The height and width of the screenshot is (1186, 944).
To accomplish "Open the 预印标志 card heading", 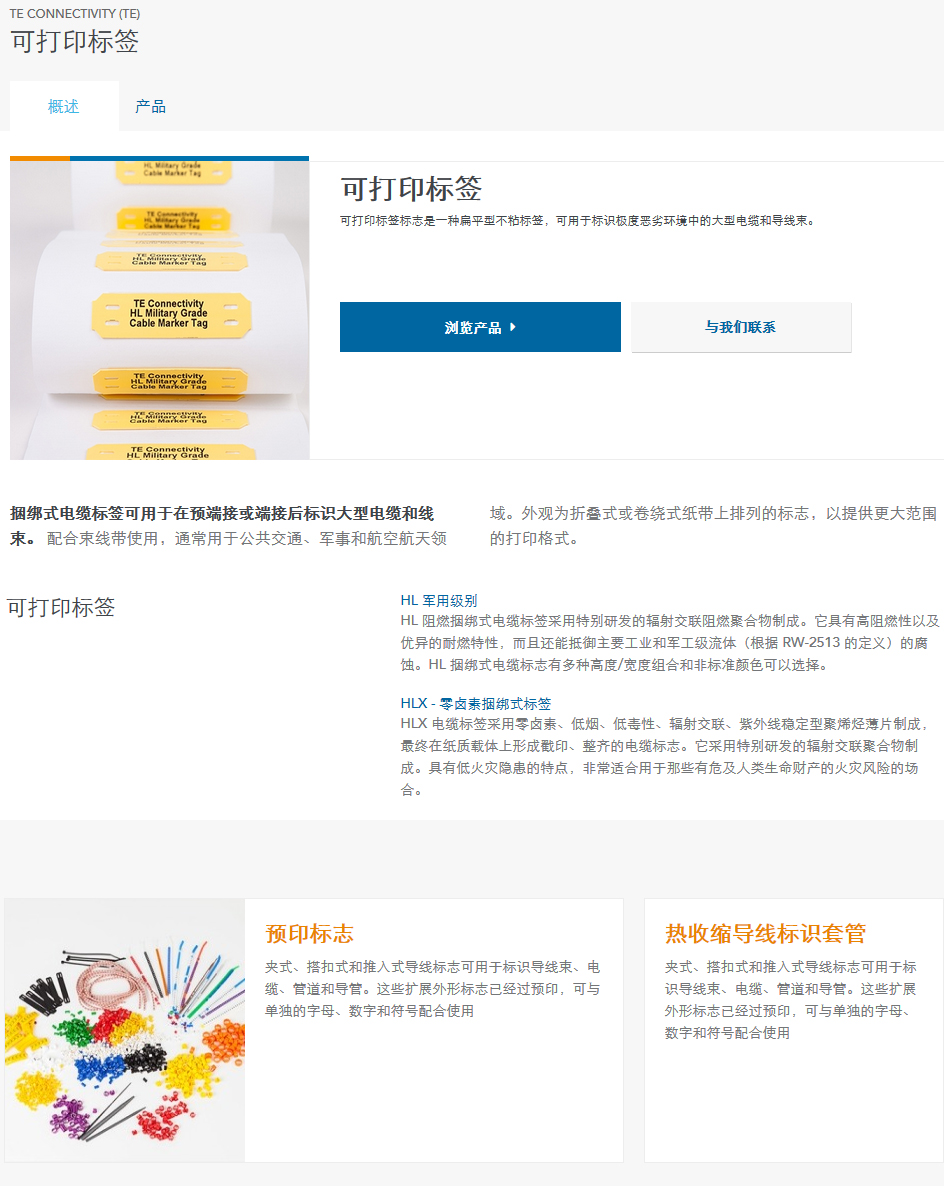I will click(309, 933).
